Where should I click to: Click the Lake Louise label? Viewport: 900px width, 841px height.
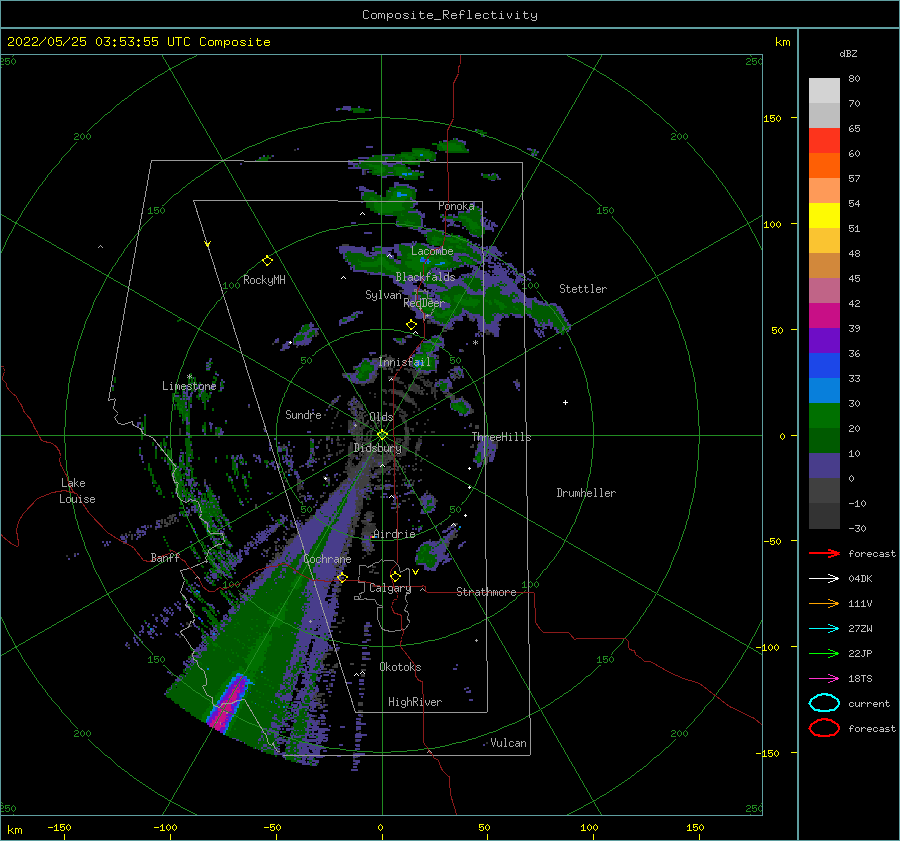tap(77, 491)
